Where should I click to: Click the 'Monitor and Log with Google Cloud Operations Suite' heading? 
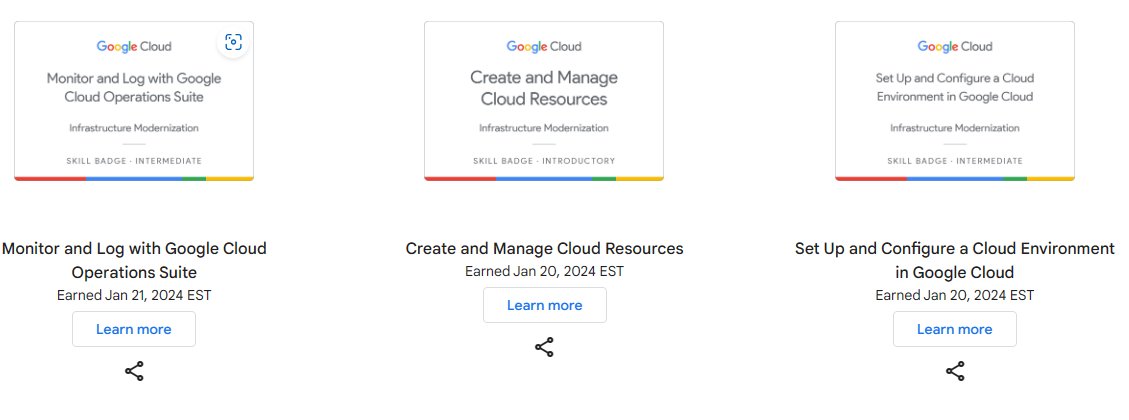134,260
